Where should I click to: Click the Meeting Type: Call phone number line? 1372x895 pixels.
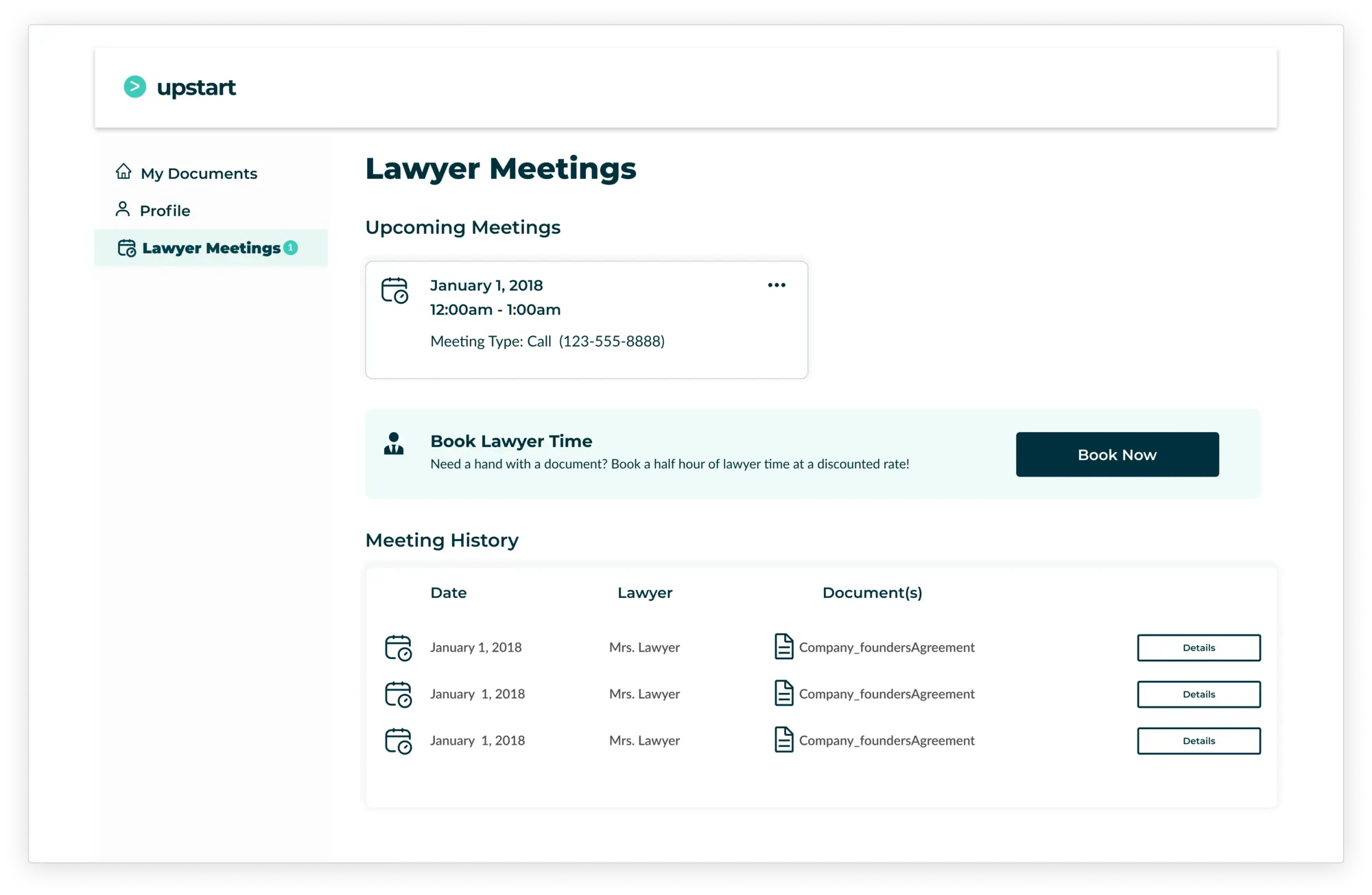547,341
